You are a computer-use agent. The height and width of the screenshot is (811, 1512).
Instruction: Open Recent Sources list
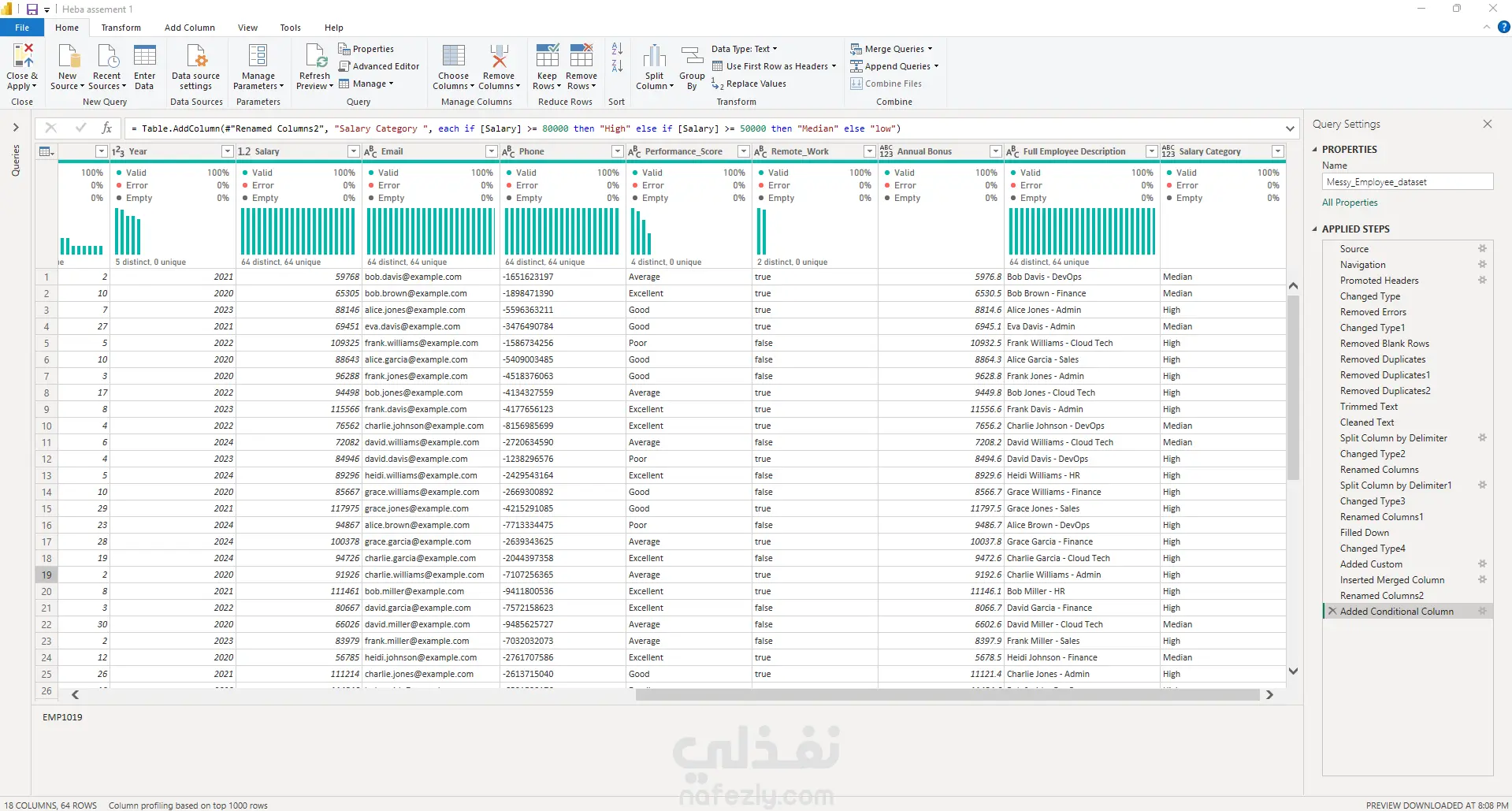coord(106,67)
